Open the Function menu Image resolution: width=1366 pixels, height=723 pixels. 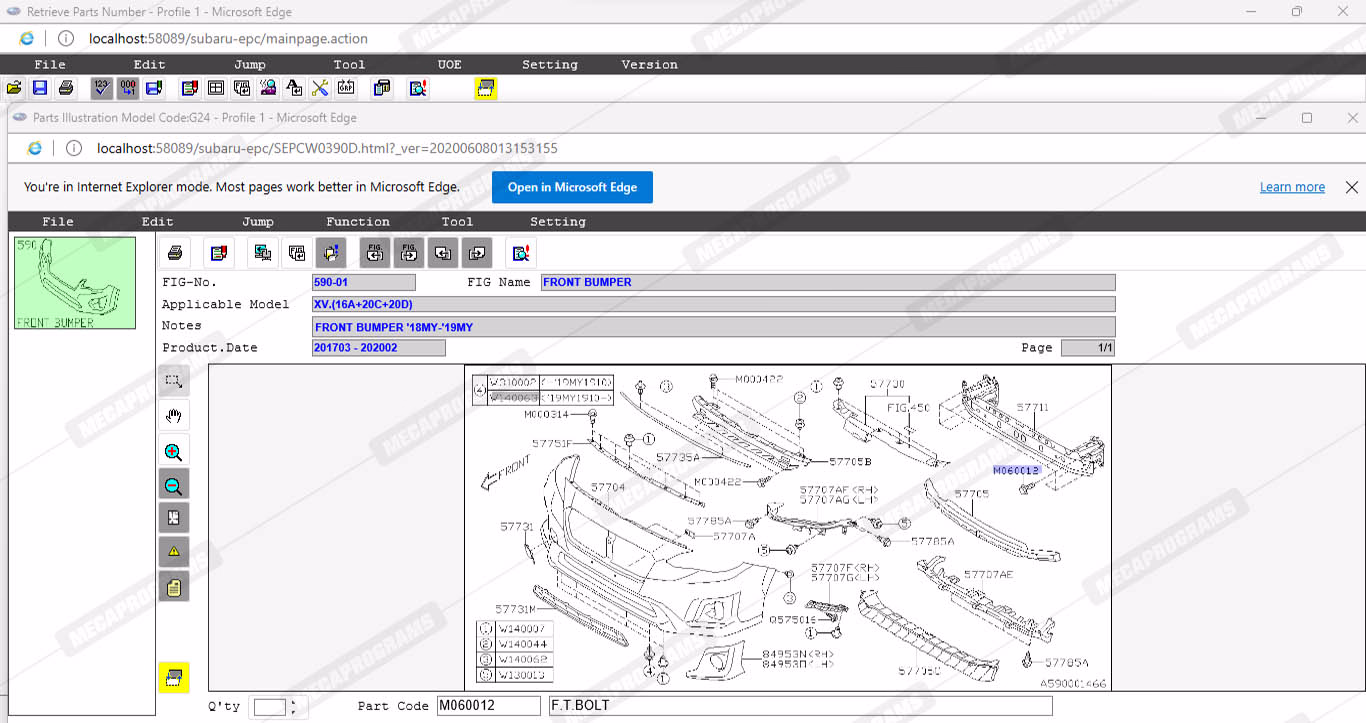(357, 221)
